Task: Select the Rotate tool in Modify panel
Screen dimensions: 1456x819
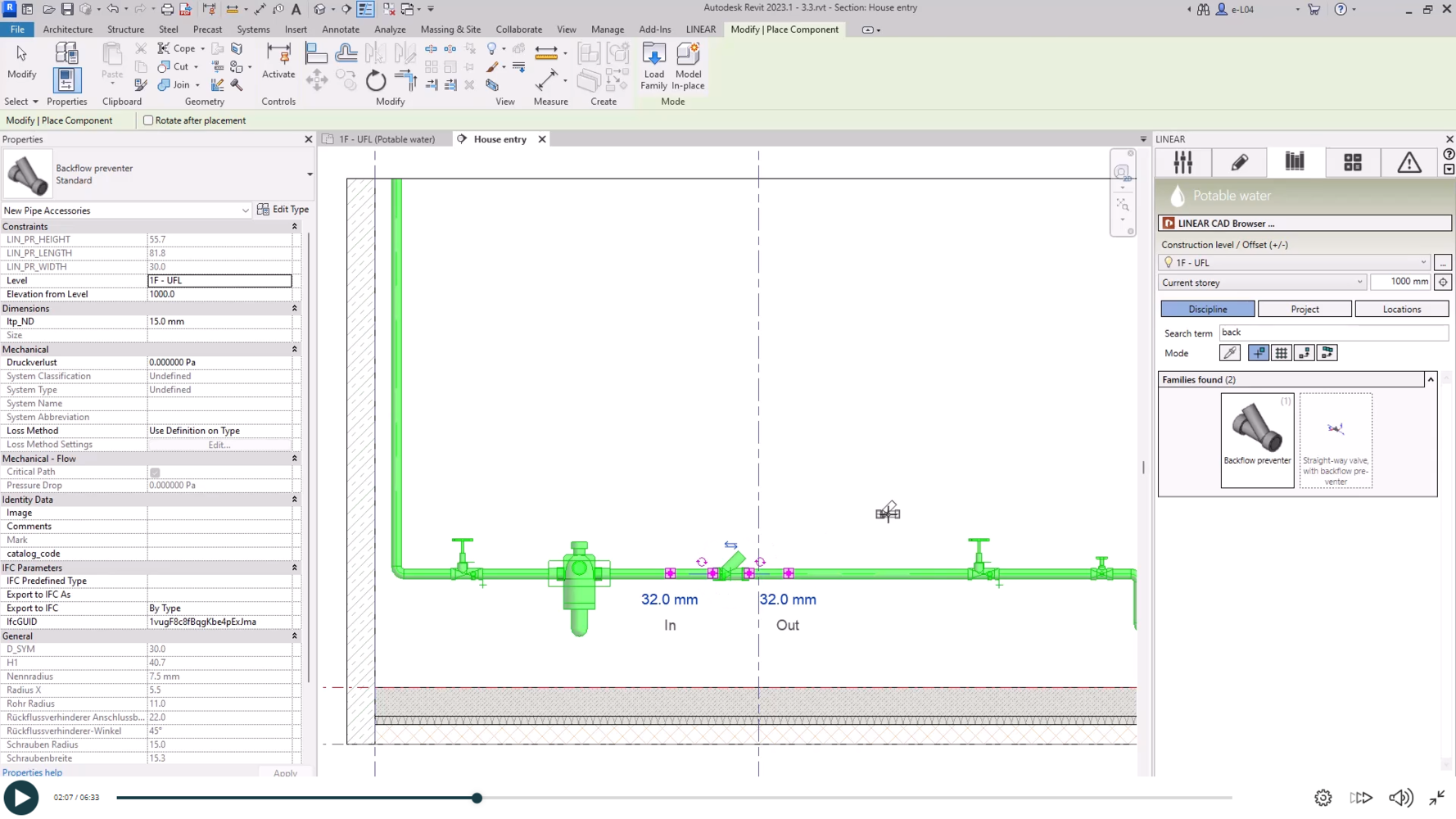Action: 375,81
